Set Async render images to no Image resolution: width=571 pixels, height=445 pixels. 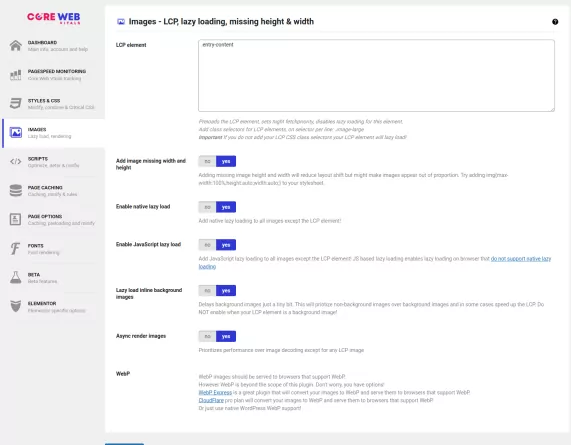[207, 336]
